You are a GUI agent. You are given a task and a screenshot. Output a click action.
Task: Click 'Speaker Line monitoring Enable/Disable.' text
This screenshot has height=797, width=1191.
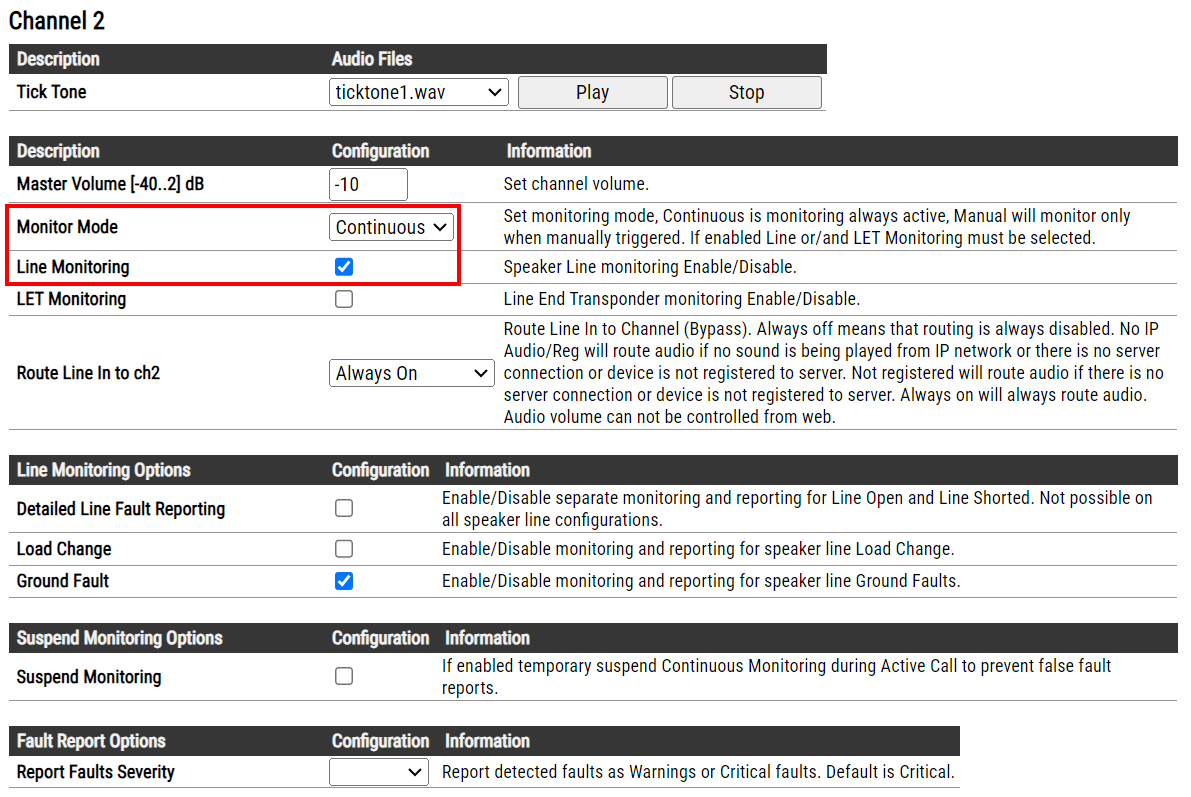click(649, 267)
